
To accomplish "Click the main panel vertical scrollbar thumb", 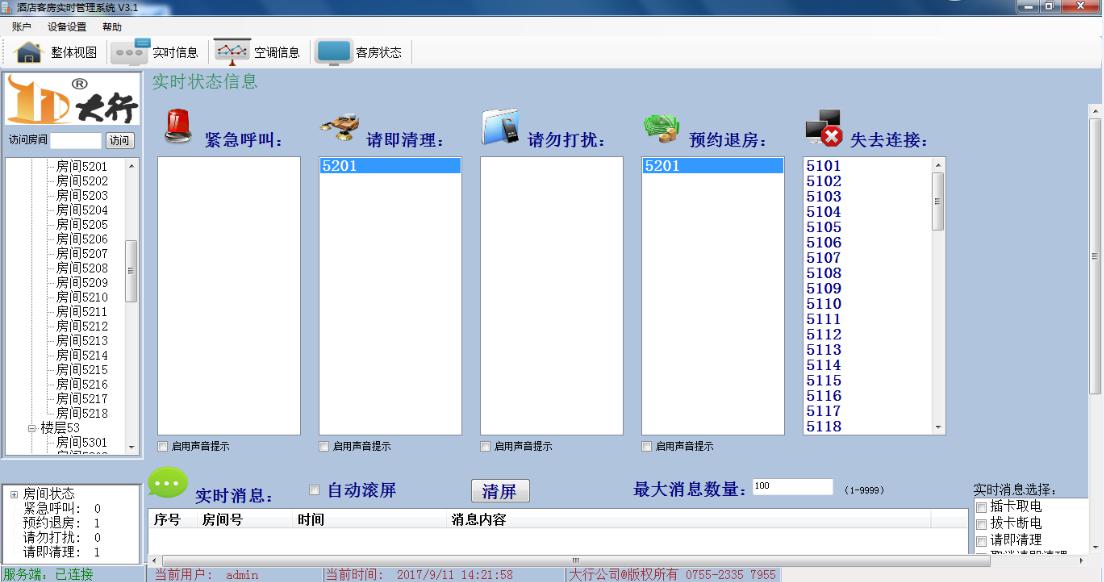I will [x=1095, y=256].
